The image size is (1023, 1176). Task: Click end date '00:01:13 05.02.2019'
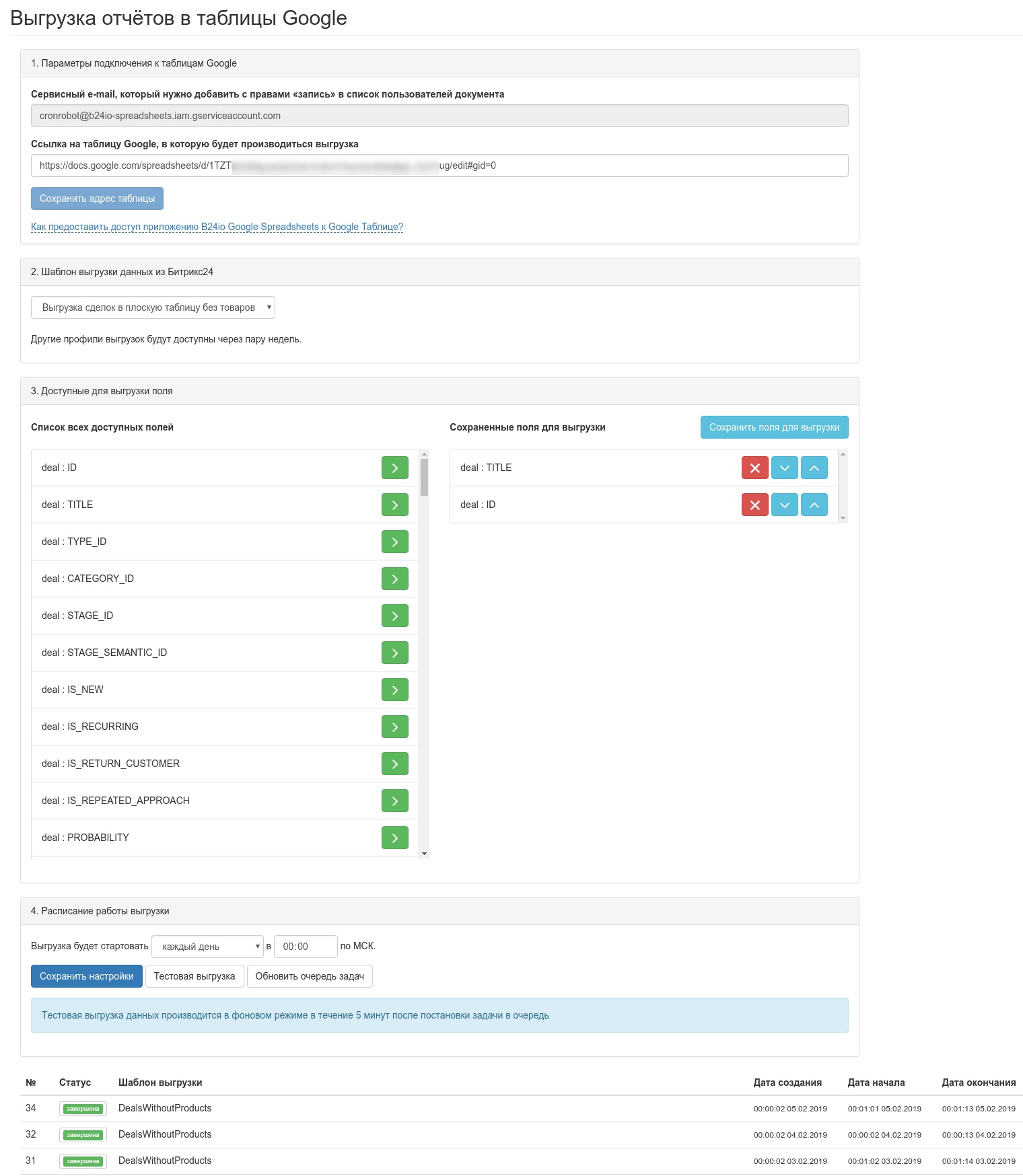click(x=979, y=1109)
